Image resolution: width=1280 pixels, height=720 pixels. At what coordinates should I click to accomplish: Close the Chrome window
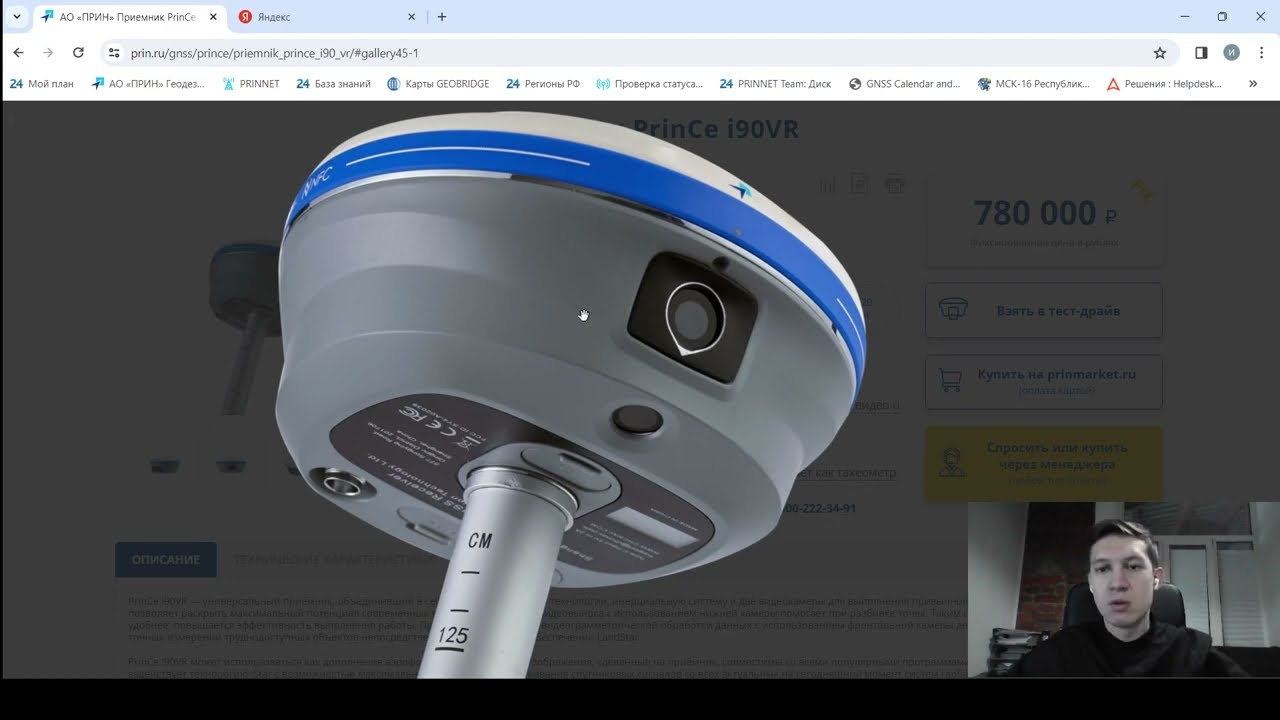(1260, 17)
